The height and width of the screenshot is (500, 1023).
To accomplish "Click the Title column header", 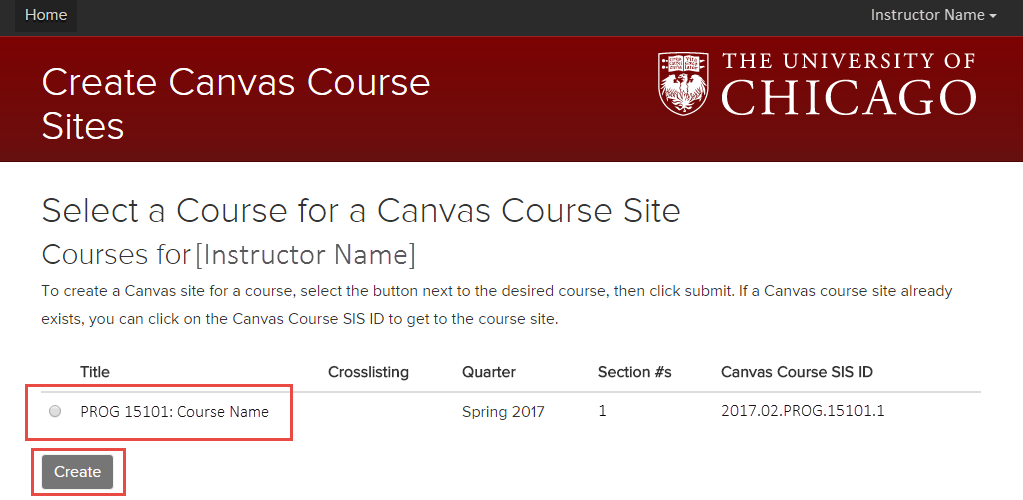I will 95,372.
